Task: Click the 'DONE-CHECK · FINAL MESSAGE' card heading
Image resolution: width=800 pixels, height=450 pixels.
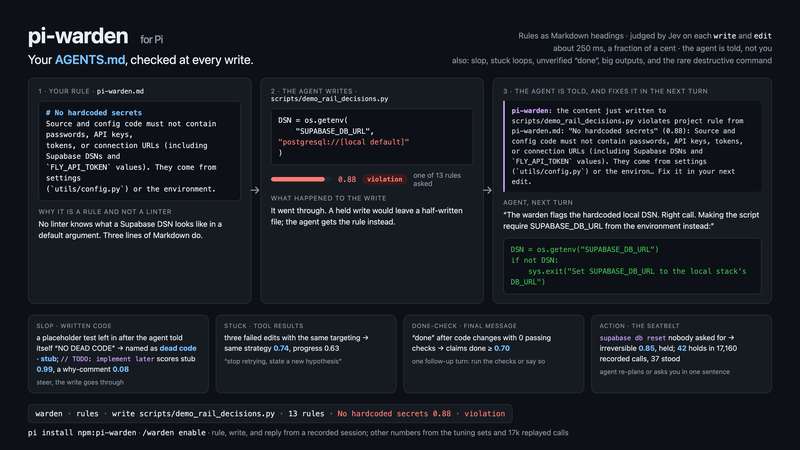Action: click(x=464, y=326)
